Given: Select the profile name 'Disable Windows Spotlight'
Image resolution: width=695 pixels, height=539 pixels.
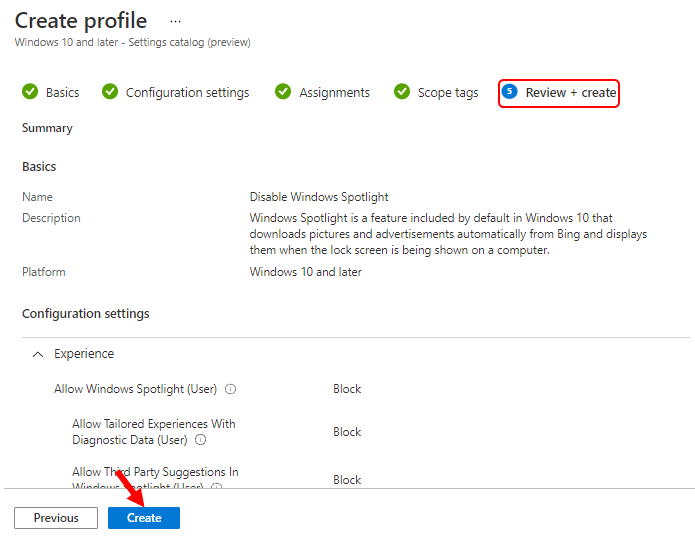Looking at the screenshot, I should tap(319, 197).
